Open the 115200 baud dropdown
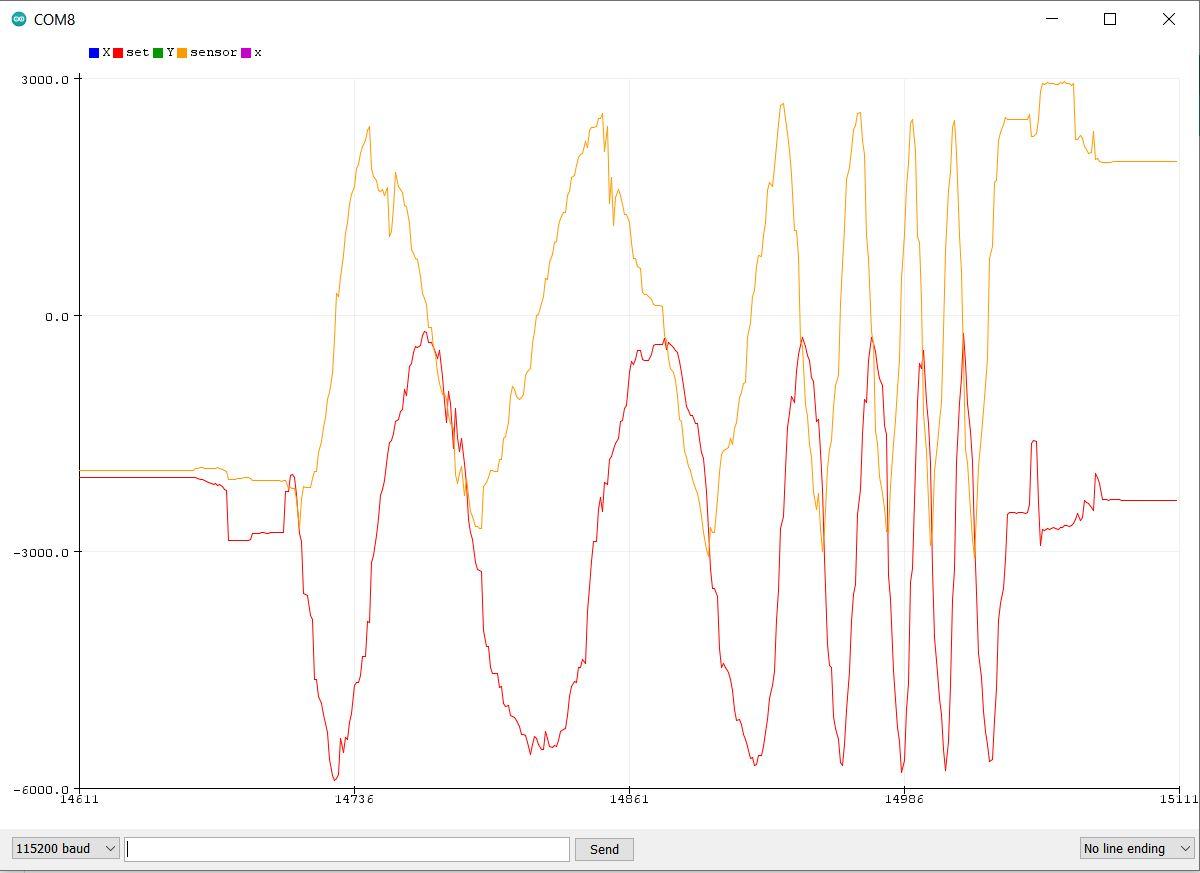Screen dimensions: 1200x873 point(66,848)
